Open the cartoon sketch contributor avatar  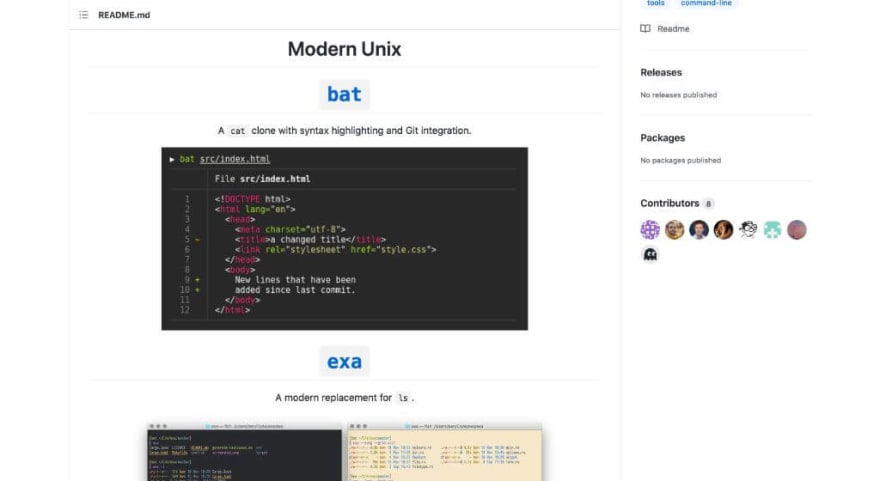tap(748, 230)
